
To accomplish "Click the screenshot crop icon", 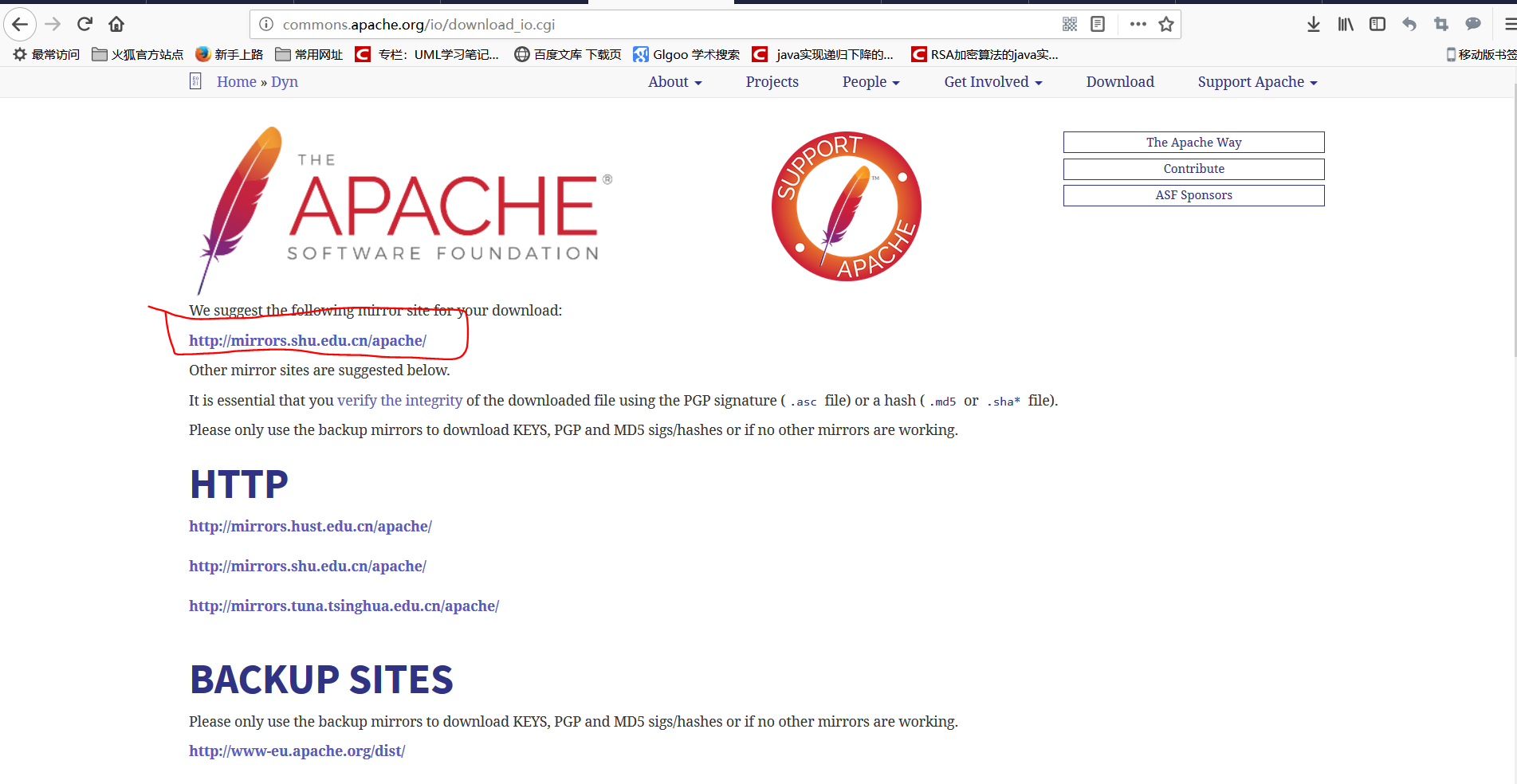I will point(1441,24).
